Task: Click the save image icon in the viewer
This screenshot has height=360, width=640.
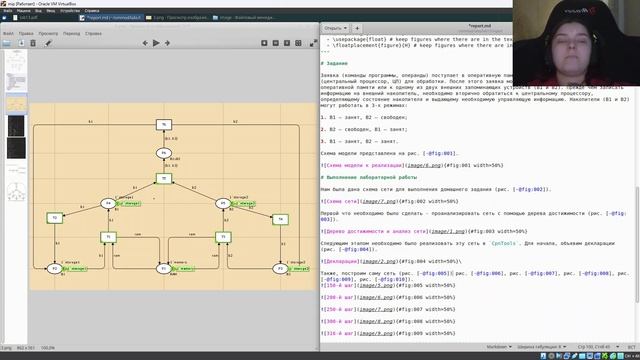Action: click(x=21, y=43)
